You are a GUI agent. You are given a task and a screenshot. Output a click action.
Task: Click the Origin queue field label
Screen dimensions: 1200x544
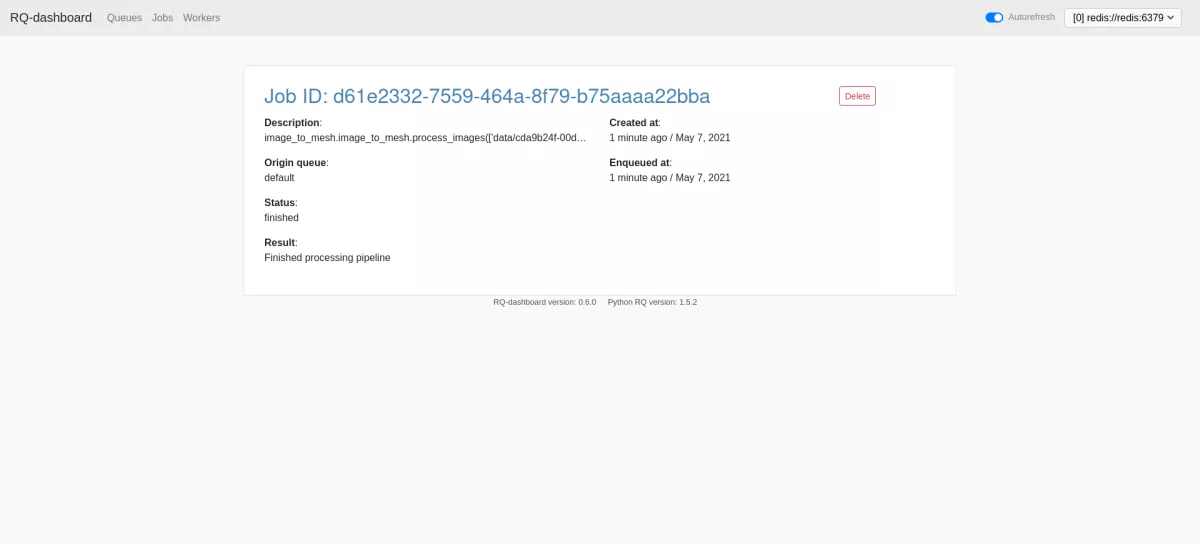(x=295, y=162)
